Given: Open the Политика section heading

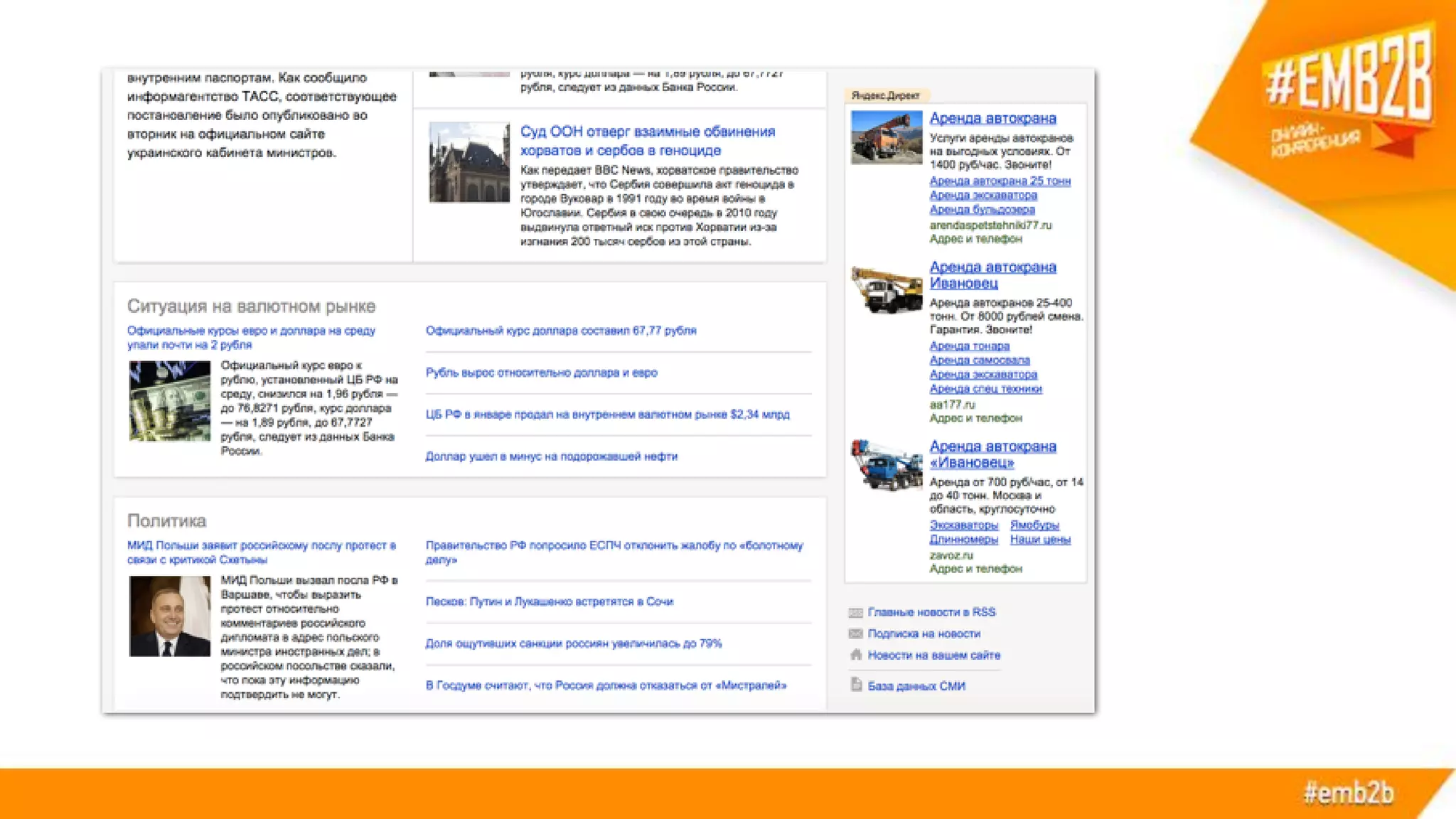Looking at the screenshot, I should 166,521.
